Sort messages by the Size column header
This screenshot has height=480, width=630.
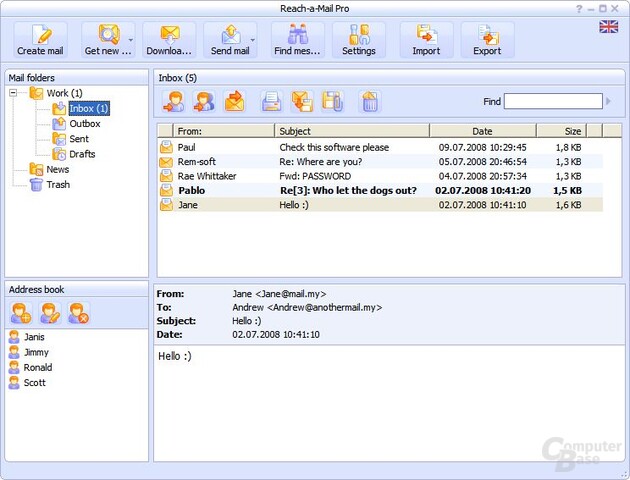(562, 131)
